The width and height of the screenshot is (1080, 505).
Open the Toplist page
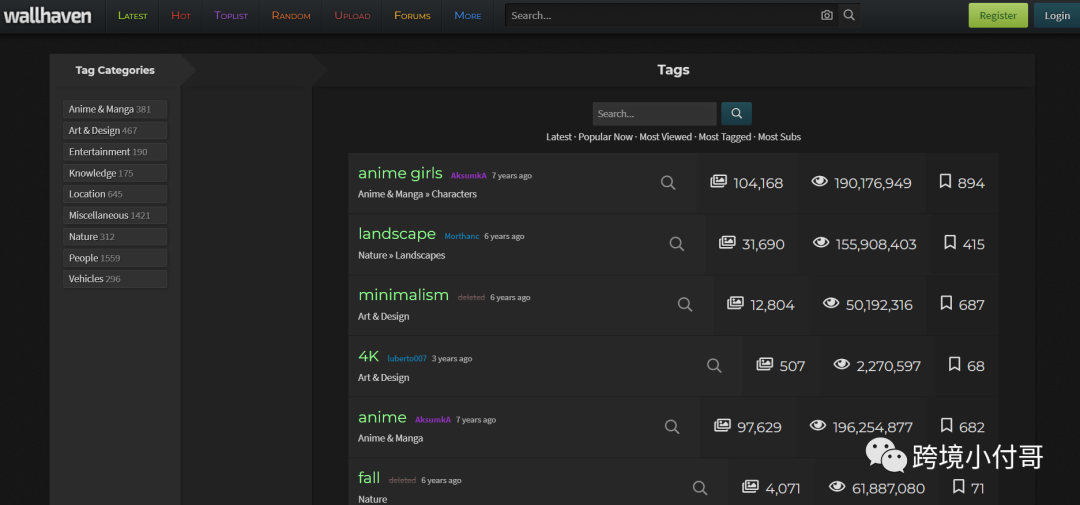(231, 15)
